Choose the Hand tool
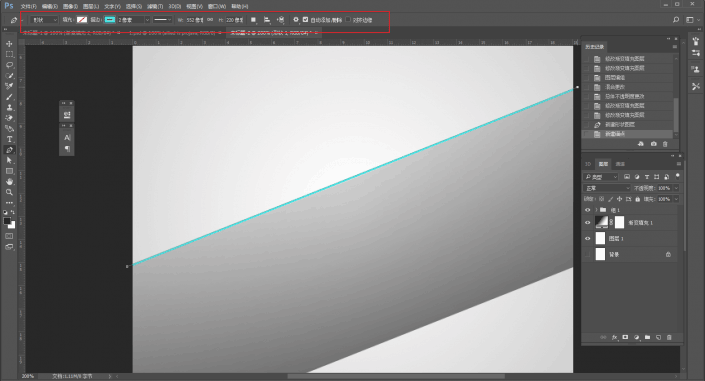 tap(9, 181)
